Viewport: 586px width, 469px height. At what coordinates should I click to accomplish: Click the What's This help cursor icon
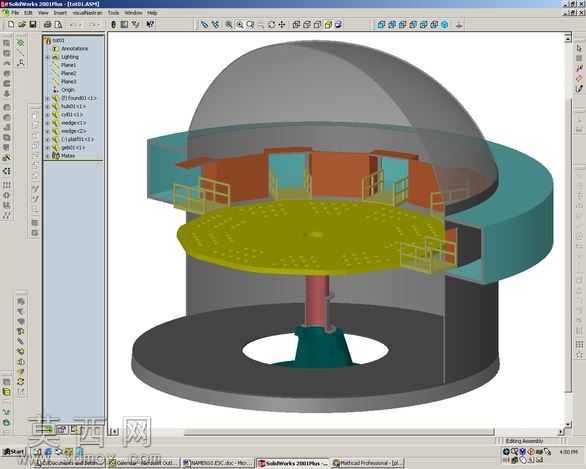point(150,25)
